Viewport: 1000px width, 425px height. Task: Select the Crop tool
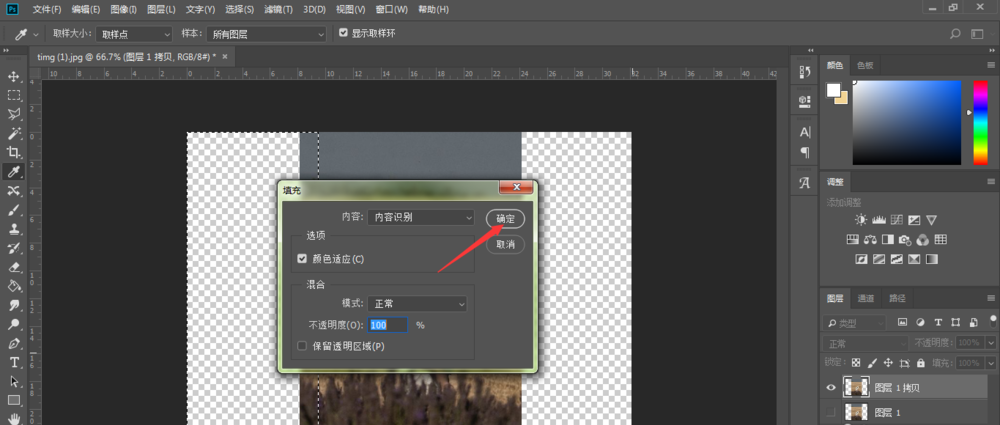click(x=13, y=152)
